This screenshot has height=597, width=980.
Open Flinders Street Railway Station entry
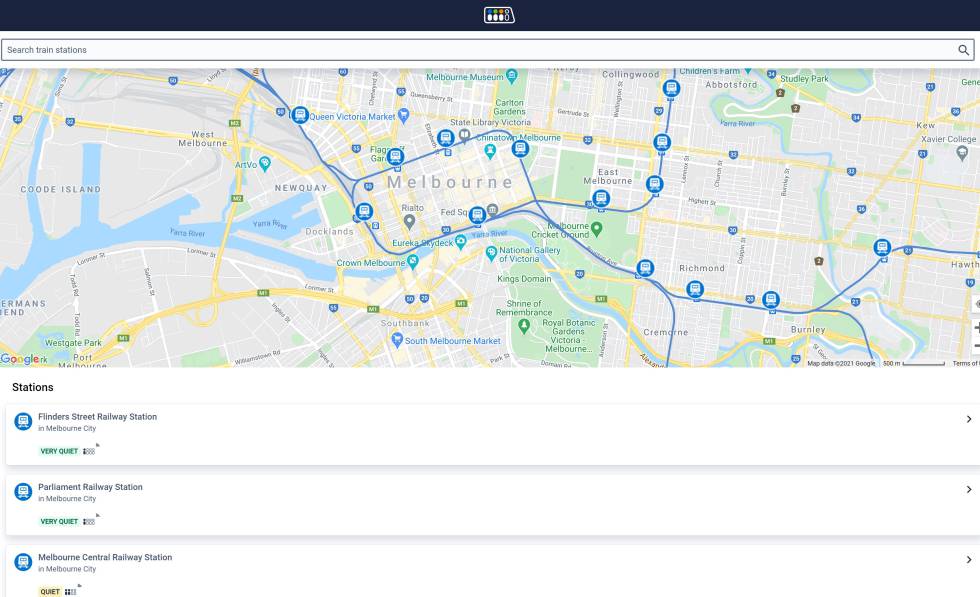(492, 434)
